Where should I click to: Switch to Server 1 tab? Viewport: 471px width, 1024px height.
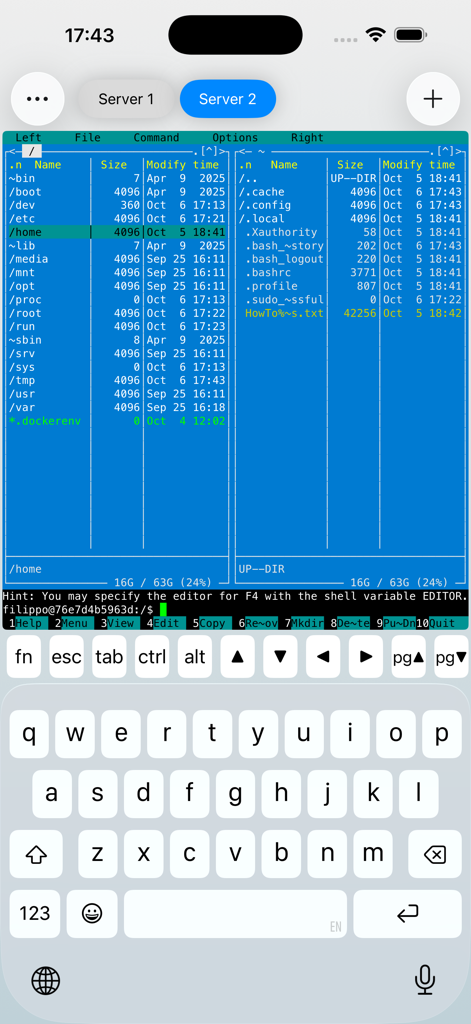point(126,99)
